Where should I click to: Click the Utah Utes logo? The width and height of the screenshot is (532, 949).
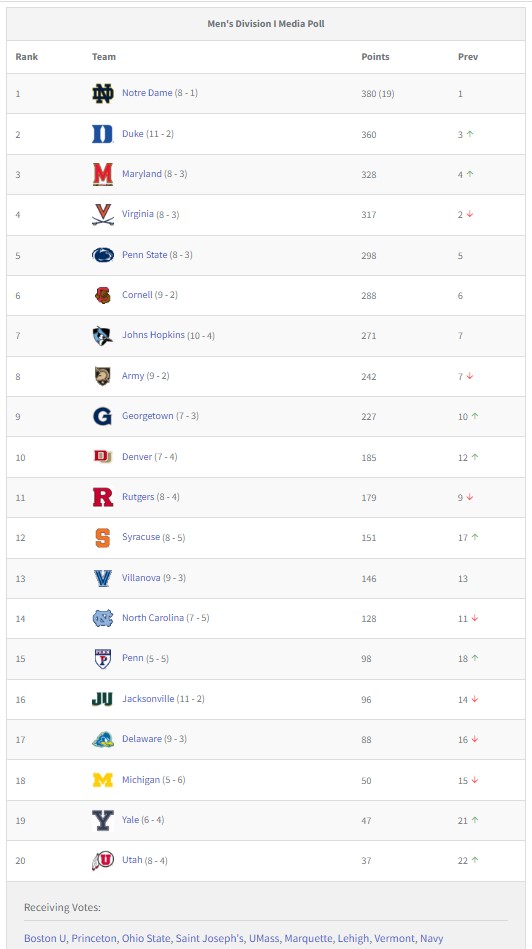click(103, 860)
